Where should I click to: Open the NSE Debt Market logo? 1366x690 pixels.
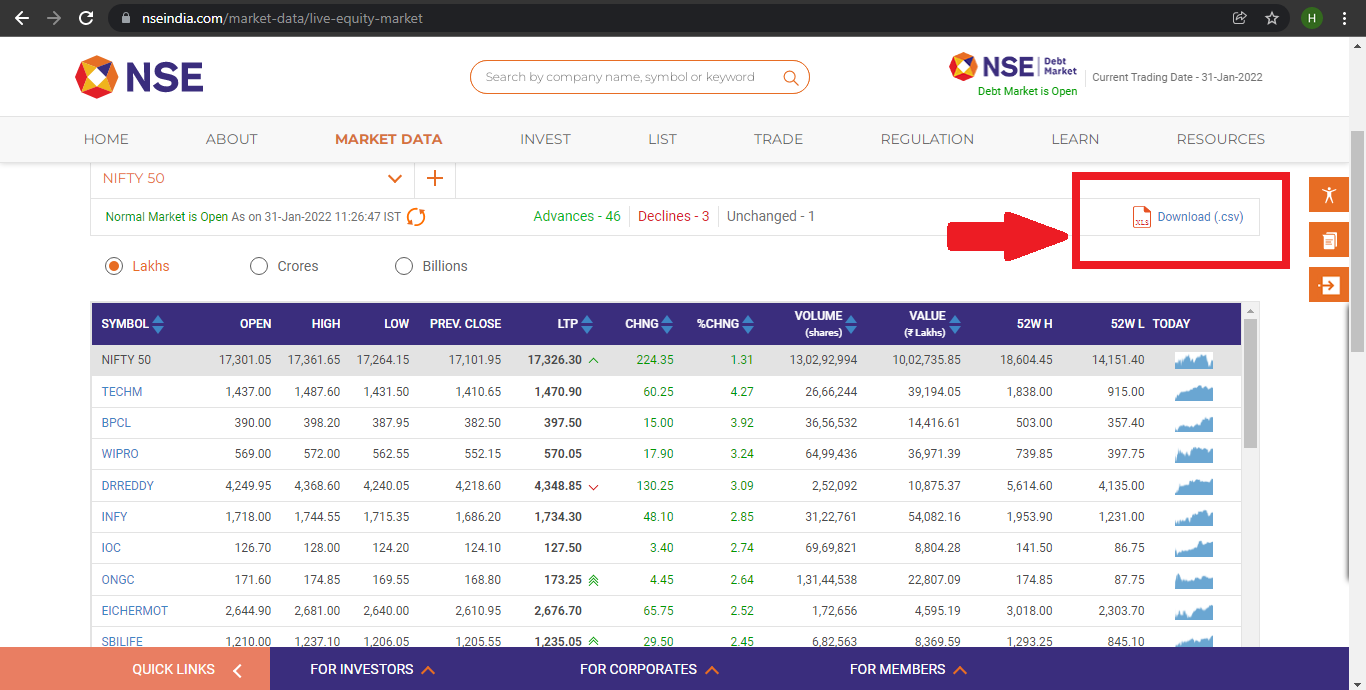coord(1013,67)
